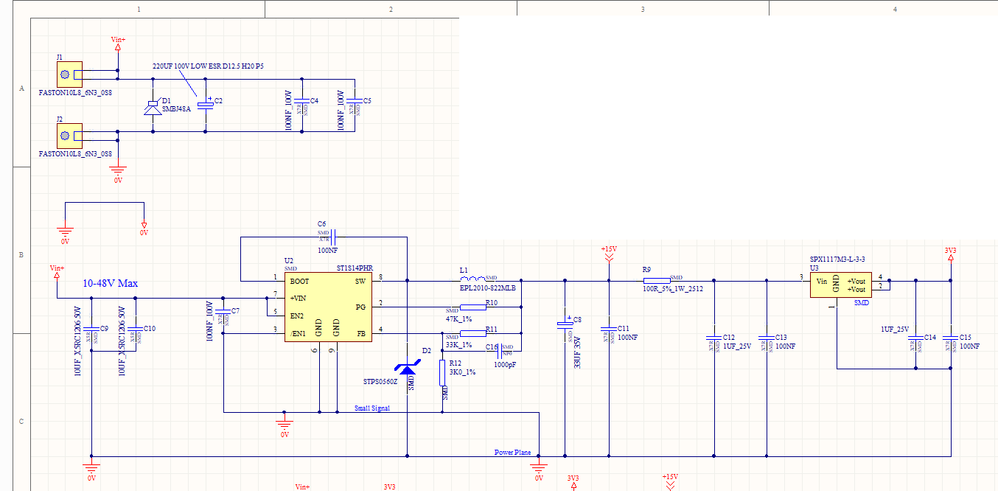The width and height of the screenshot is (998, 491).
Task: Select connector J2 FASTON symbol
Action: click(x=69, y=136)
